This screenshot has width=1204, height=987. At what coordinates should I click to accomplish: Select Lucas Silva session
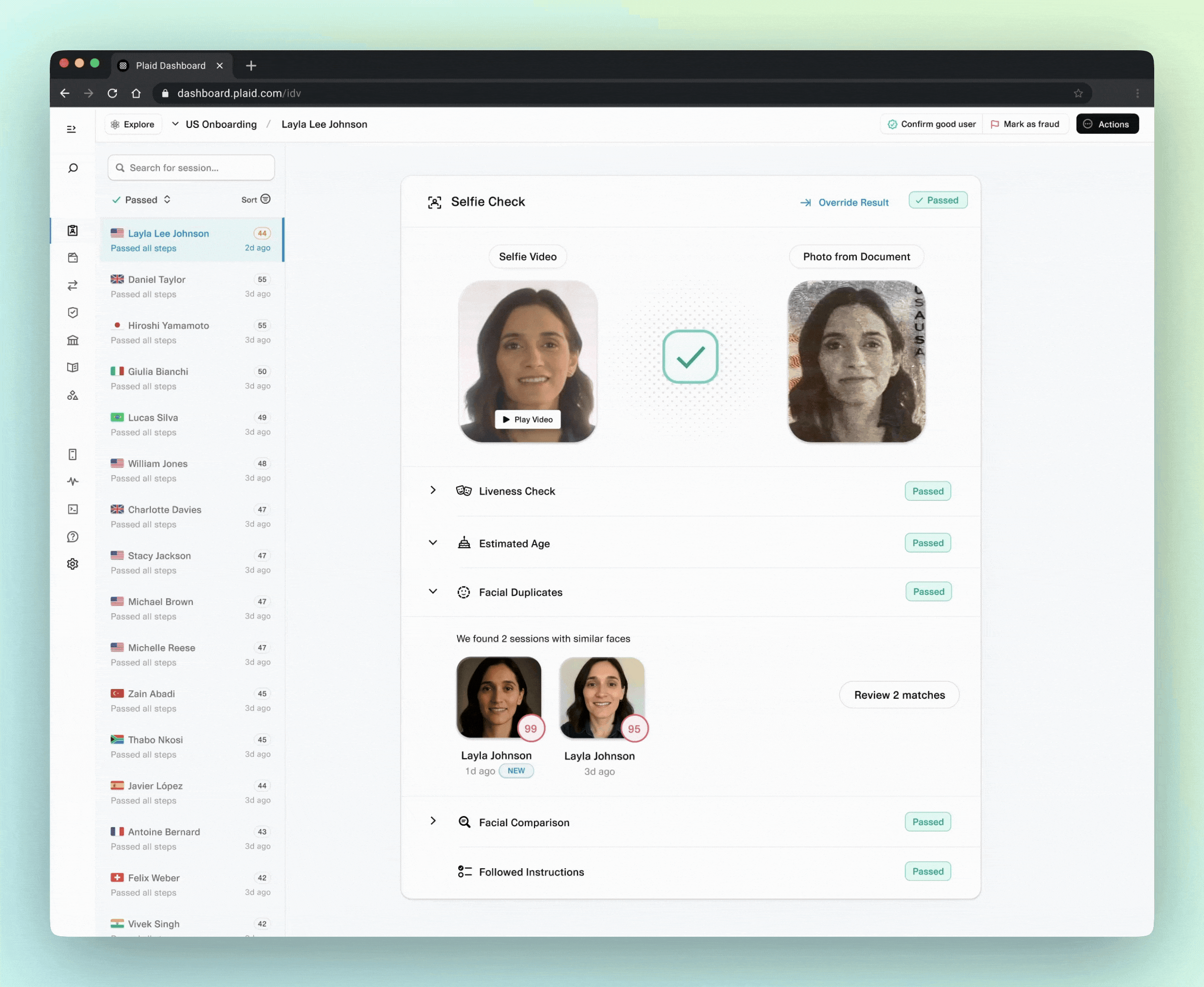(191, 424)
